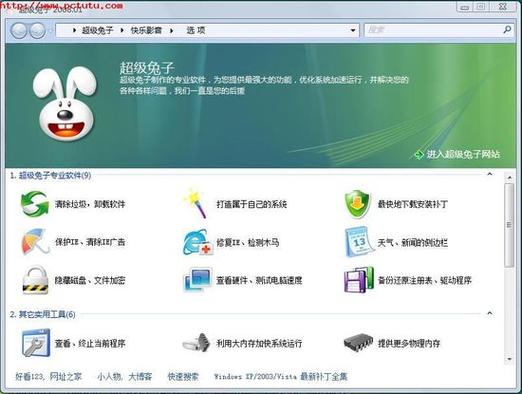Click the vertical scrollbar thumb
The height and width of the screenshot is (394, 522).
pyautogui.click(x=509, y=225)
